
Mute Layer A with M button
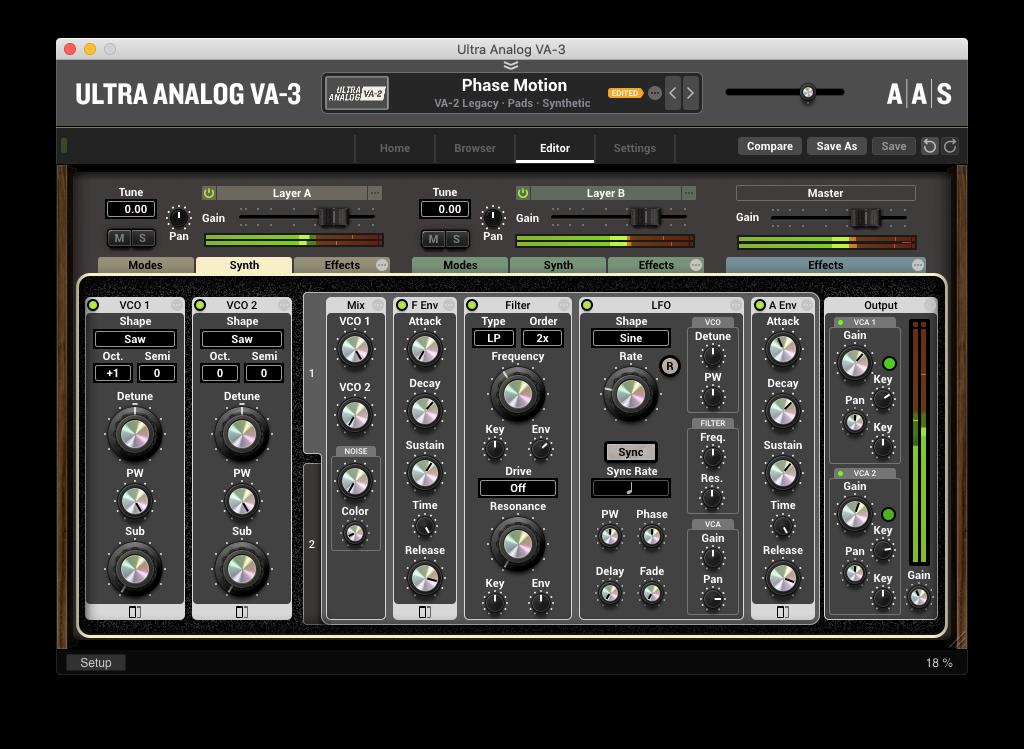tap(119, 238)
